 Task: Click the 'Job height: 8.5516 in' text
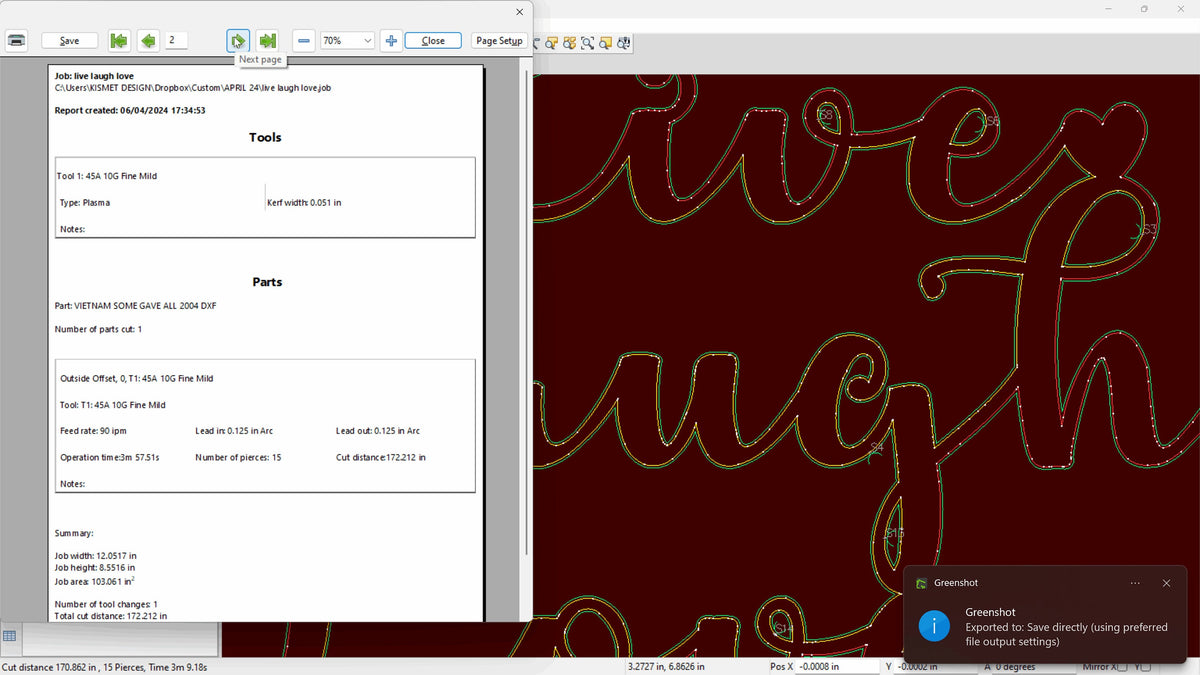click(x=95, y=567)
